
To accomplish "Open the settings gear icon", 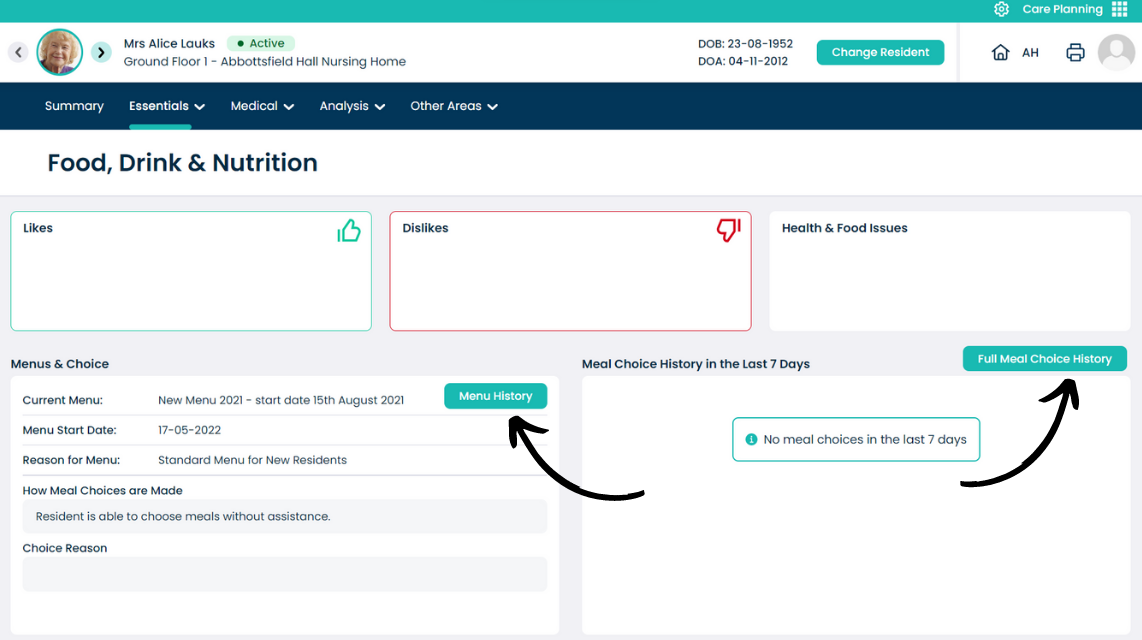I will tap(1001, 9).
